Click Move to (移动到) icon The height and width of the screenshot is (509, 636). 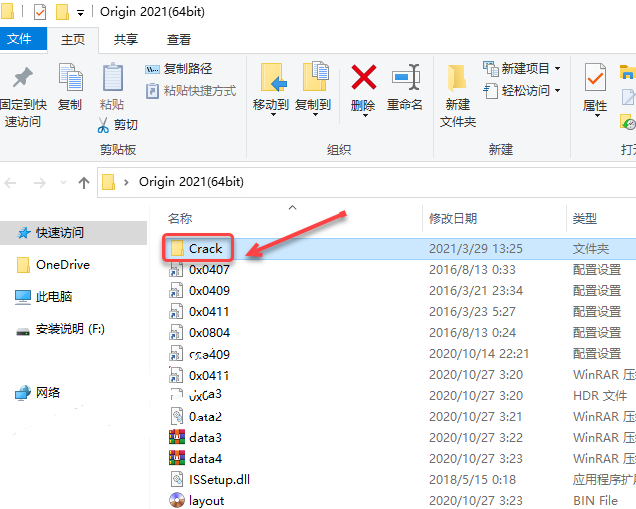tap(274, 77)
